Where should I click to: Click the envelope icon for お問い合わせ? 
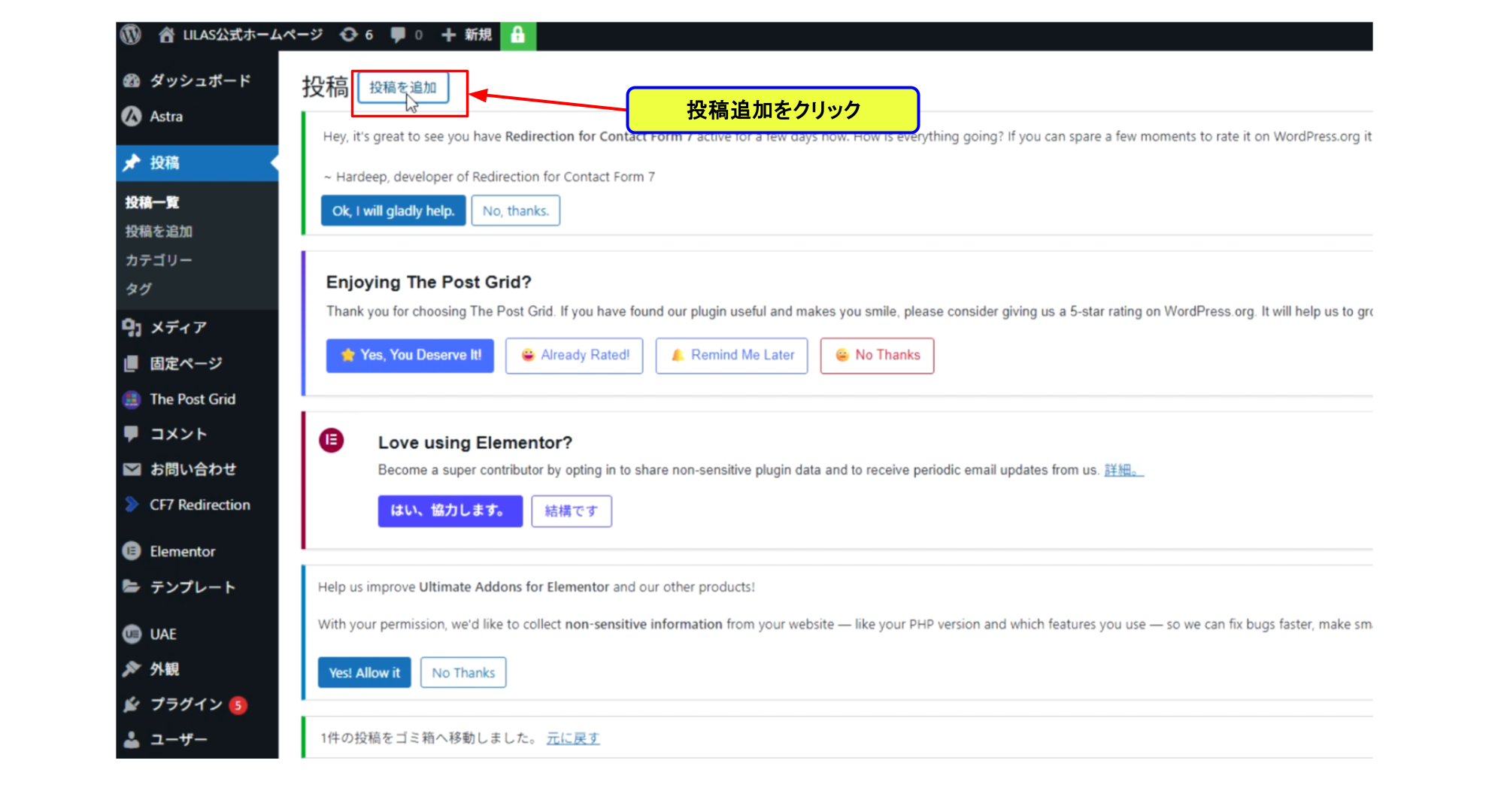pyautogui.click(x=132, y=469)
